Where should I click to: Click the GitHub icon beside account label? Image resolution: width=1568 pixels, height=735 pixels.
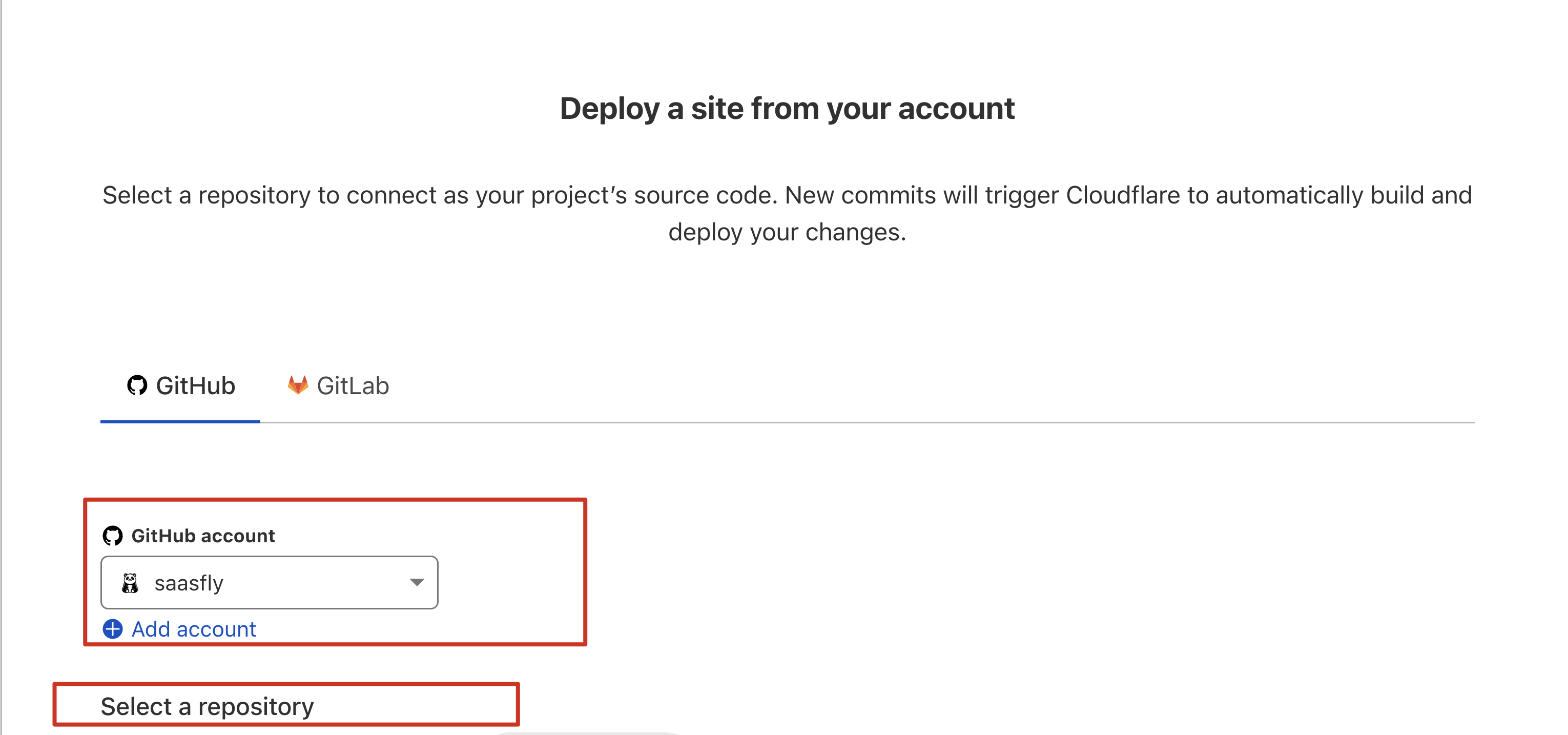tap(113, 536)
